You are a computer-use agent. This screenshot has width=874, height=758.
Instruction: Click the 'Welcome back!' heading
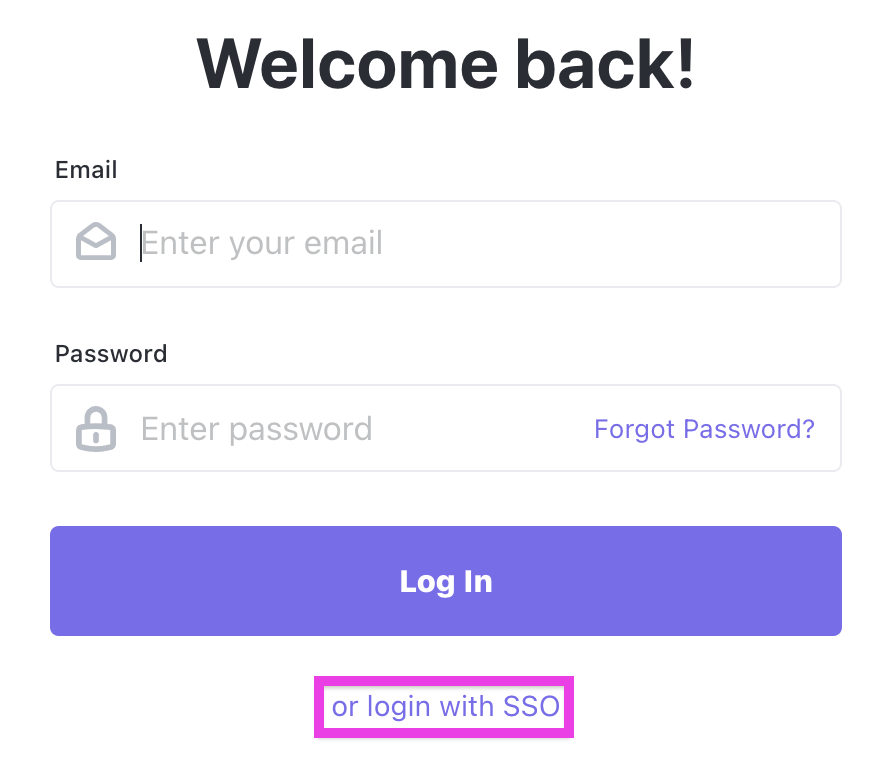445,64
